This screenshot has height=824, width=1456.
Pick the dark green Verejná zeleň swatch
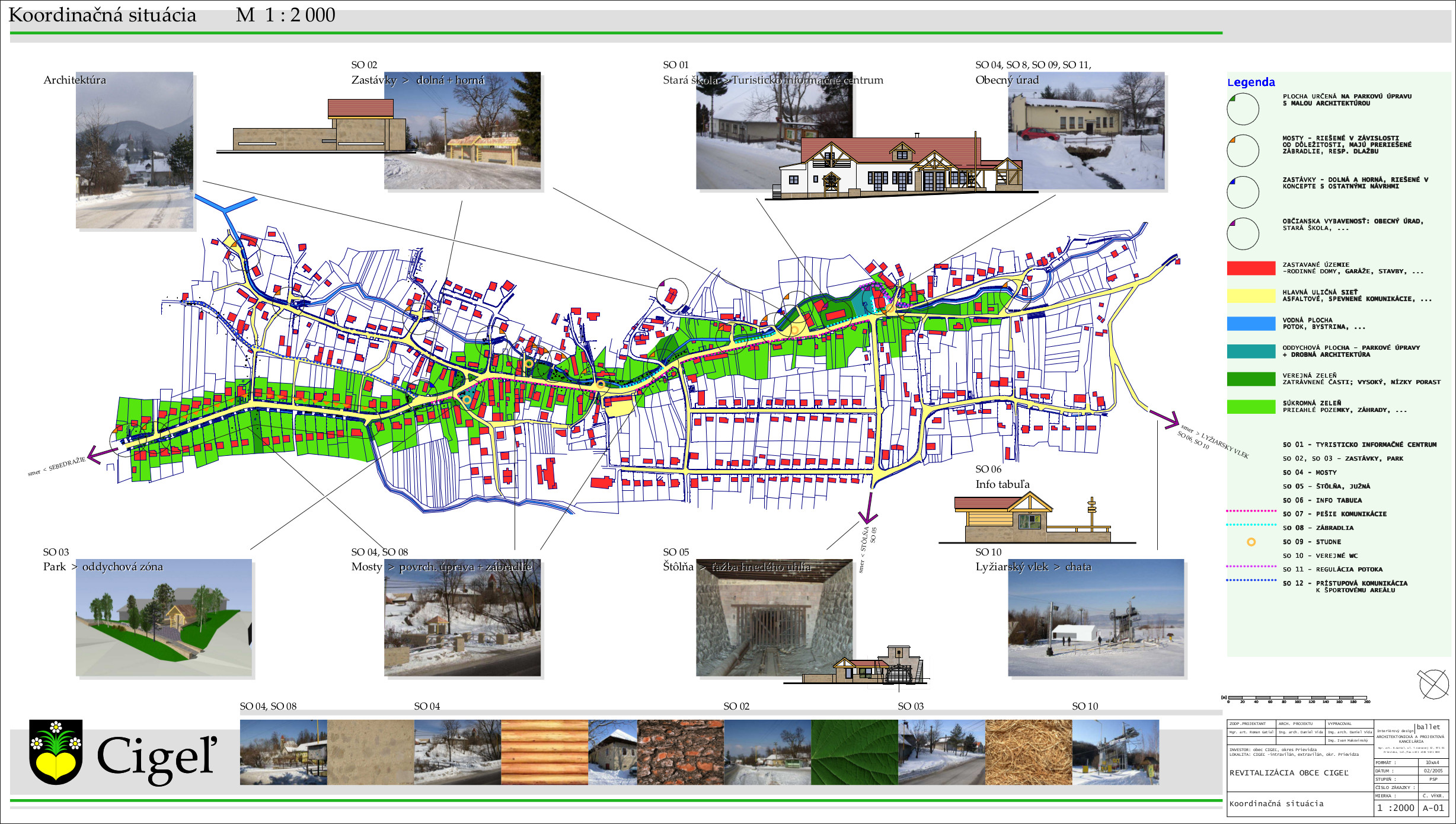point(1251,379)
